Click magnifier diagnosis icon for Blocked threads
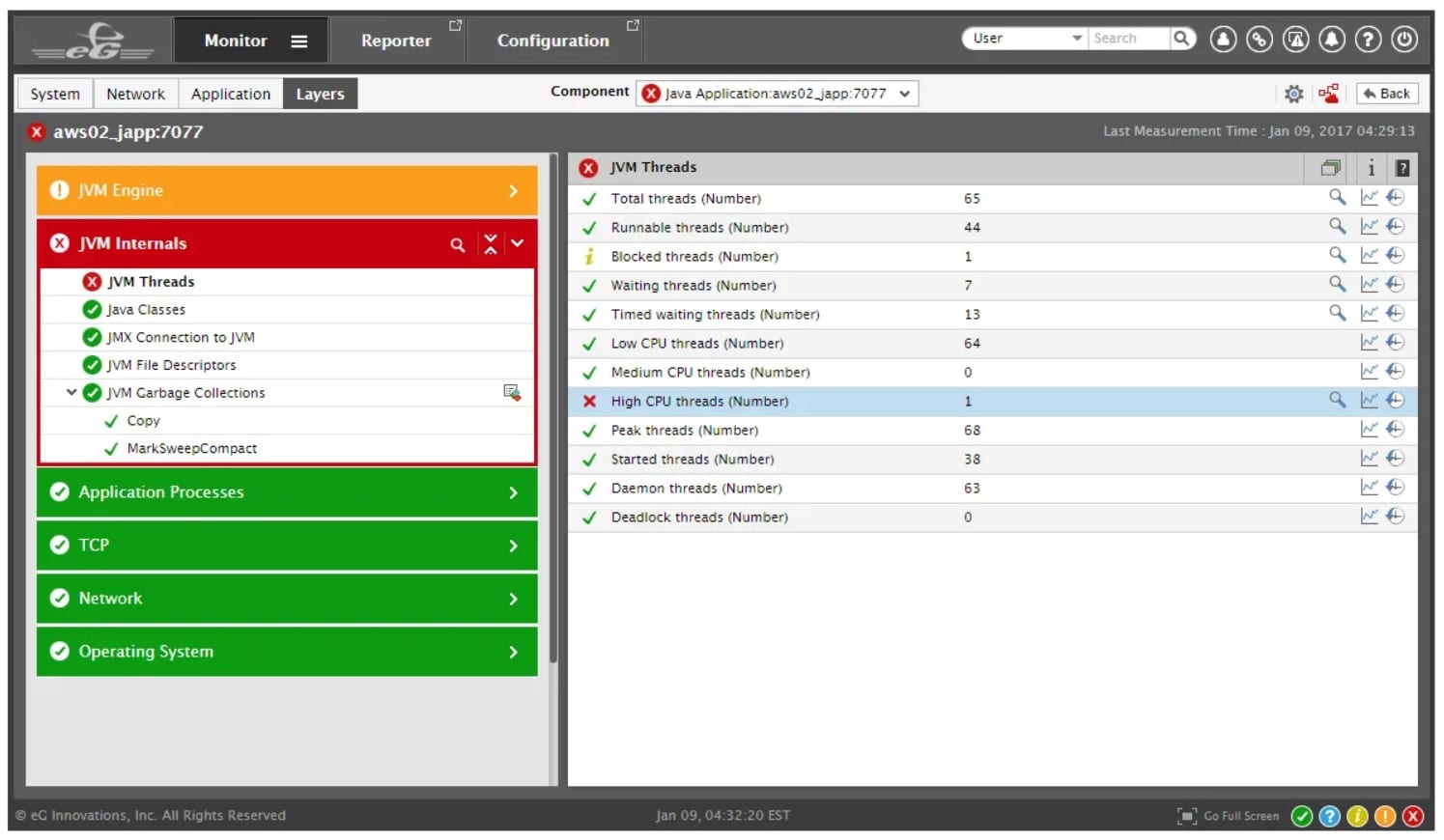The height and width of the screenshot is (840, 1444). [x=1337, y=256]
